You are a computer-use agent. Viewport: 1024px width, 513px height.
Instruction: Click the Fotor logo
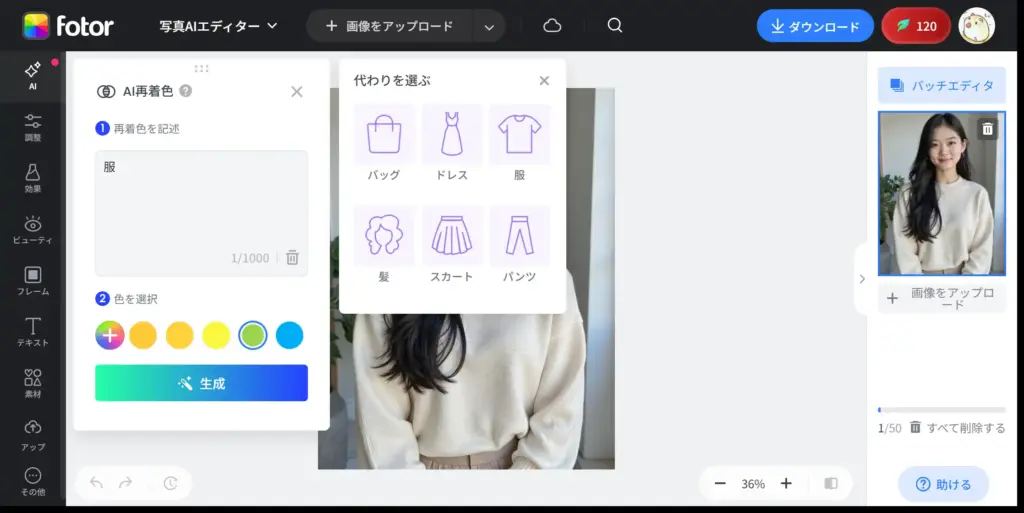(x=68, y=26)
